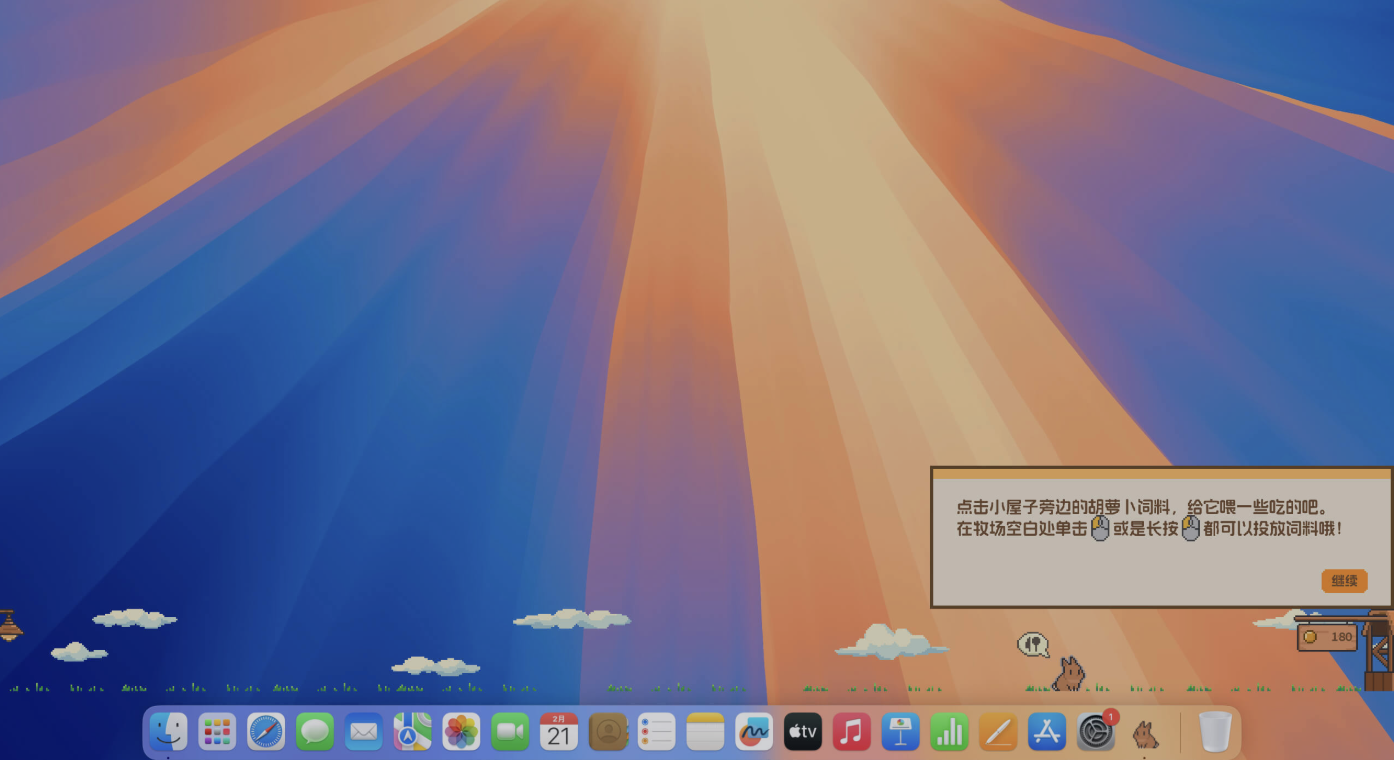This screenshot has width=1394, height=760.
Task: Click the coin sign showing 180
Action: [1327, 637]
